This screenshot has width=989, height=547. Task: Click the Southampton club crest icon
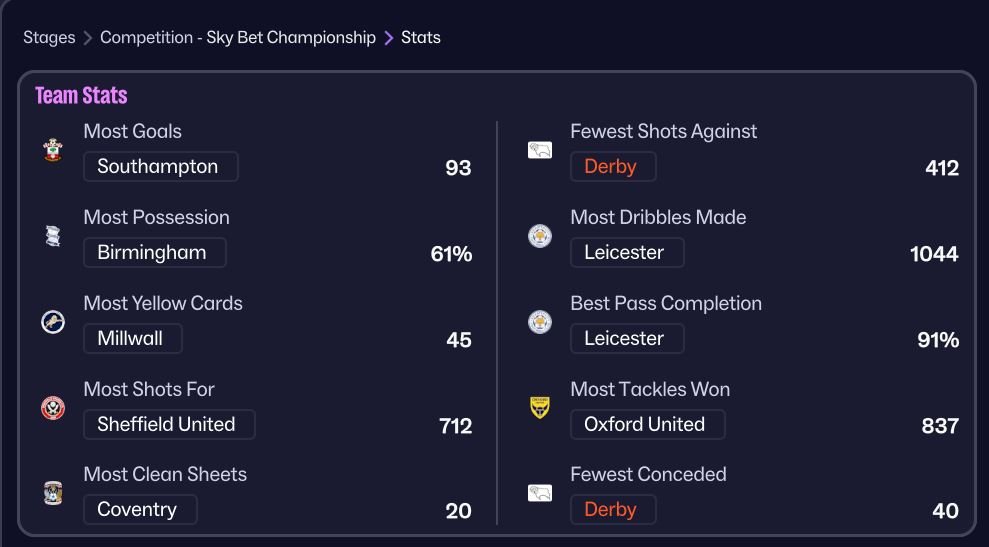tap(53, 150)
